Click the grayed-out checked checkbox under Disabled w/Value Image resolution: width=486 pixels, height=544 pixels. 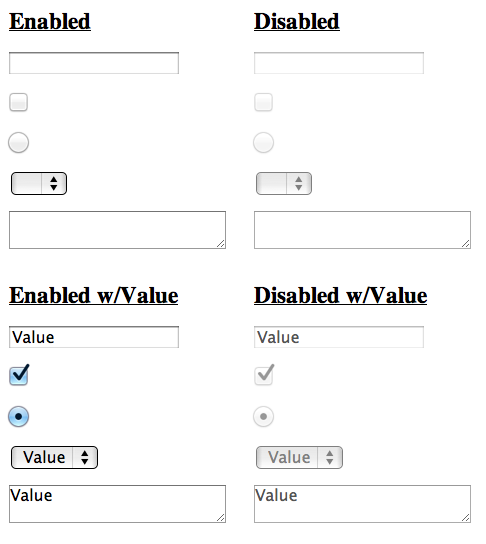[264, 375]
